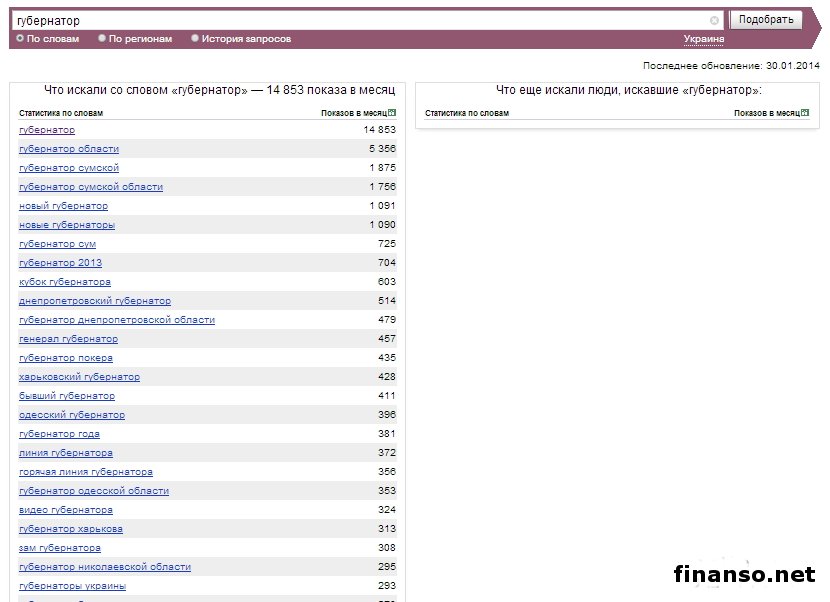Select the 'По регионам' radio option

[102, 39]
